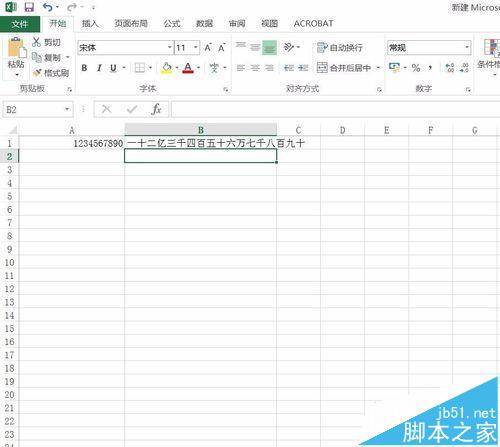The width and height of the screenshot is (500, 447).
Task: Merge and center with 合并后居中
Action: [x=344, y=68]
